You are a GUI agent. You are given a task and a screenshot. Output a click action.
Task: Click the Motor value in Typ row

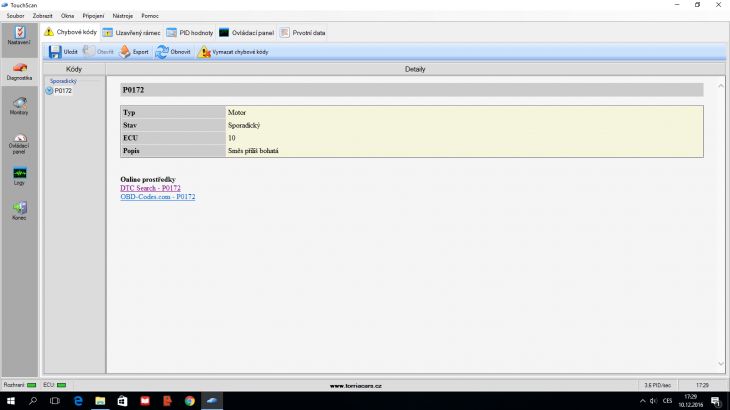tap(237, 113)
